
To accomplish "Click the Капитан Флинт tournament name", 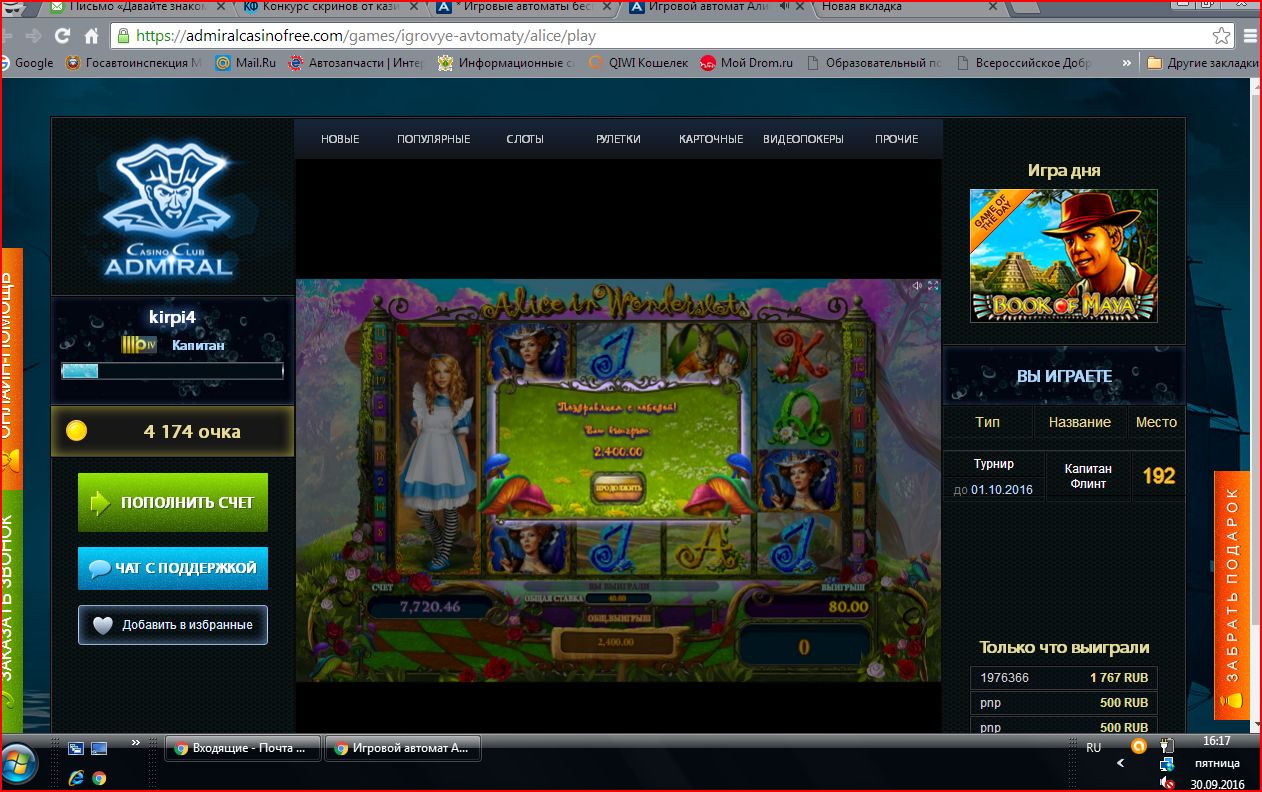I will tap(1086, 475).
